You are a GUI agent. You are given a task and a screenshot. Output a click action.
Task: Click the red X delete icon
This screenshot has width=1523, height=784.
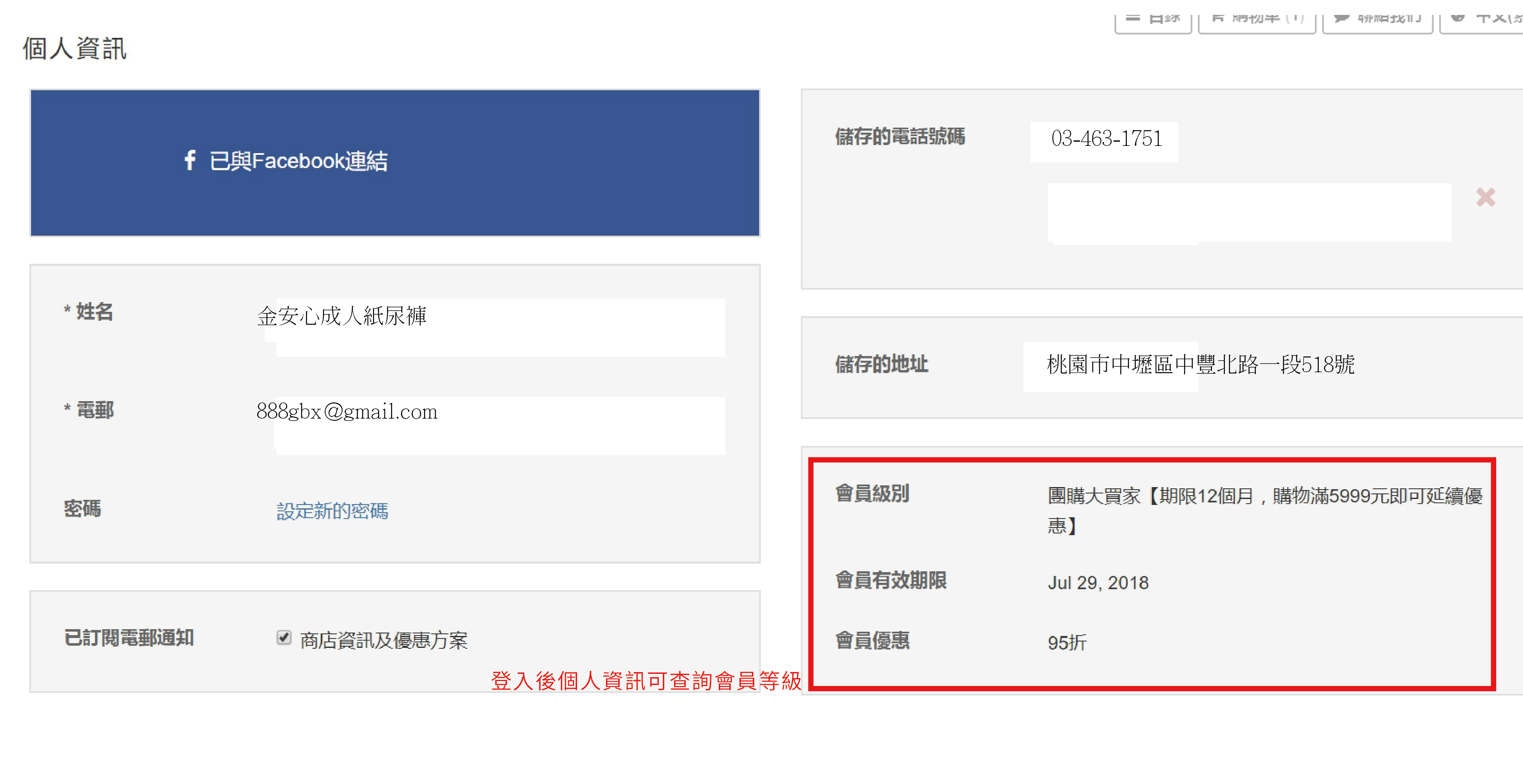click(x=1485, y=197)
